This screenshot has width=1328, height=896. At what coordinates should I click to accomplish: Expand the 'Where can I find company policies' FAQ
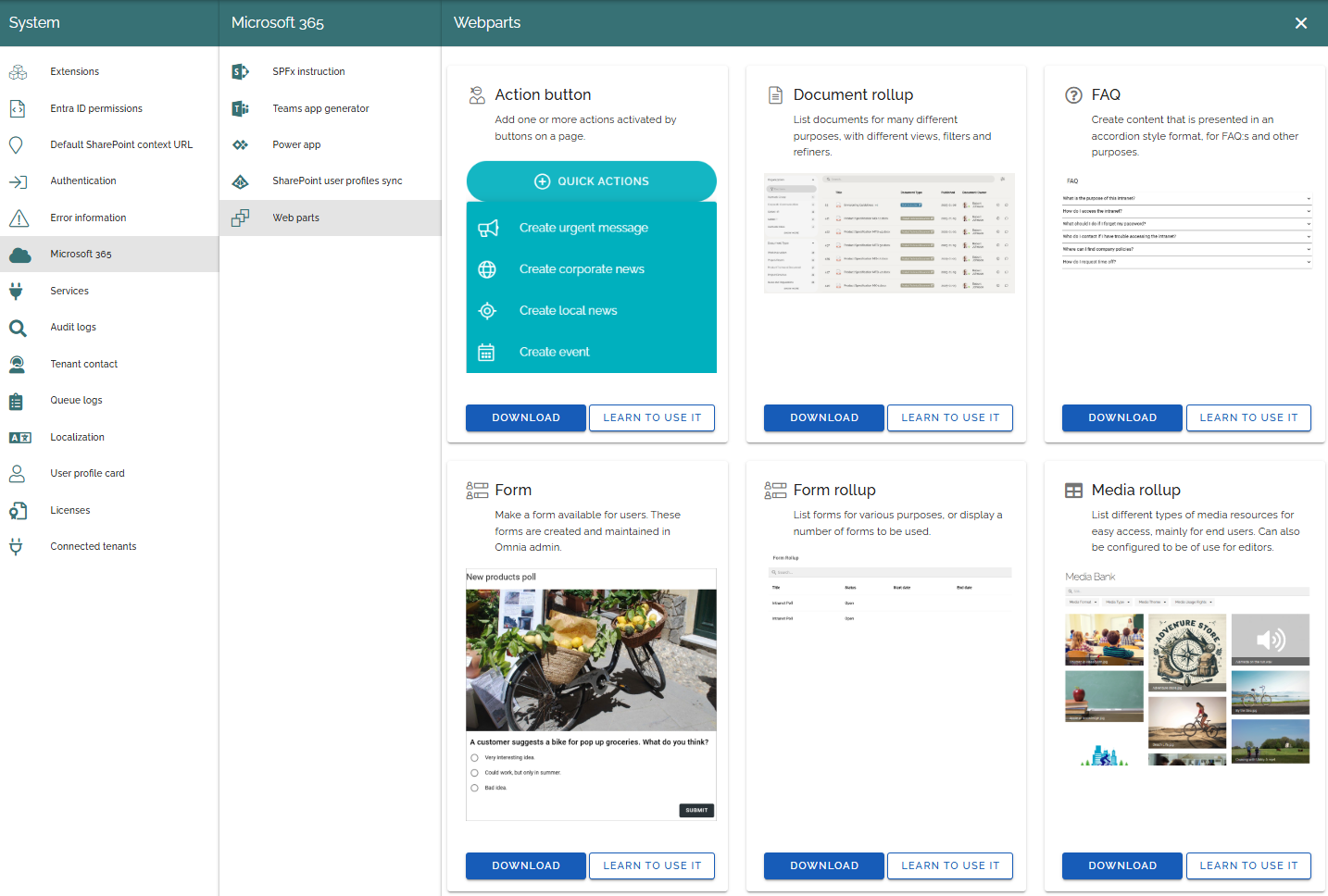[x=1186, y=250]
